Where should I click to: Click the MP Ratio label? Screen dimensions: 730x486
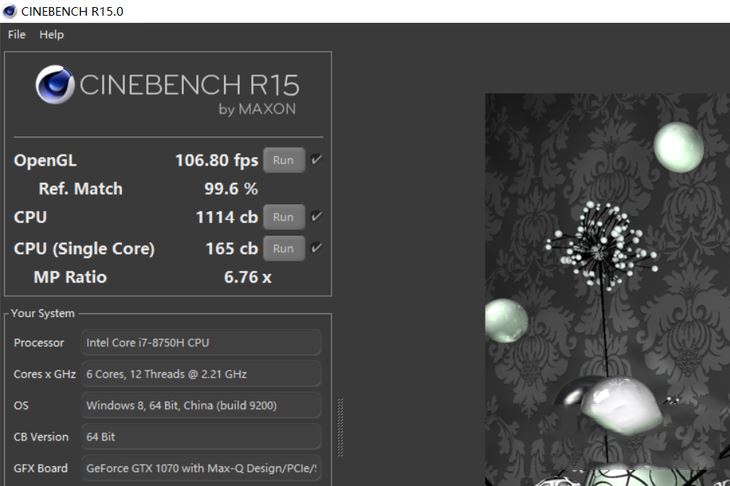pos(70,277)
